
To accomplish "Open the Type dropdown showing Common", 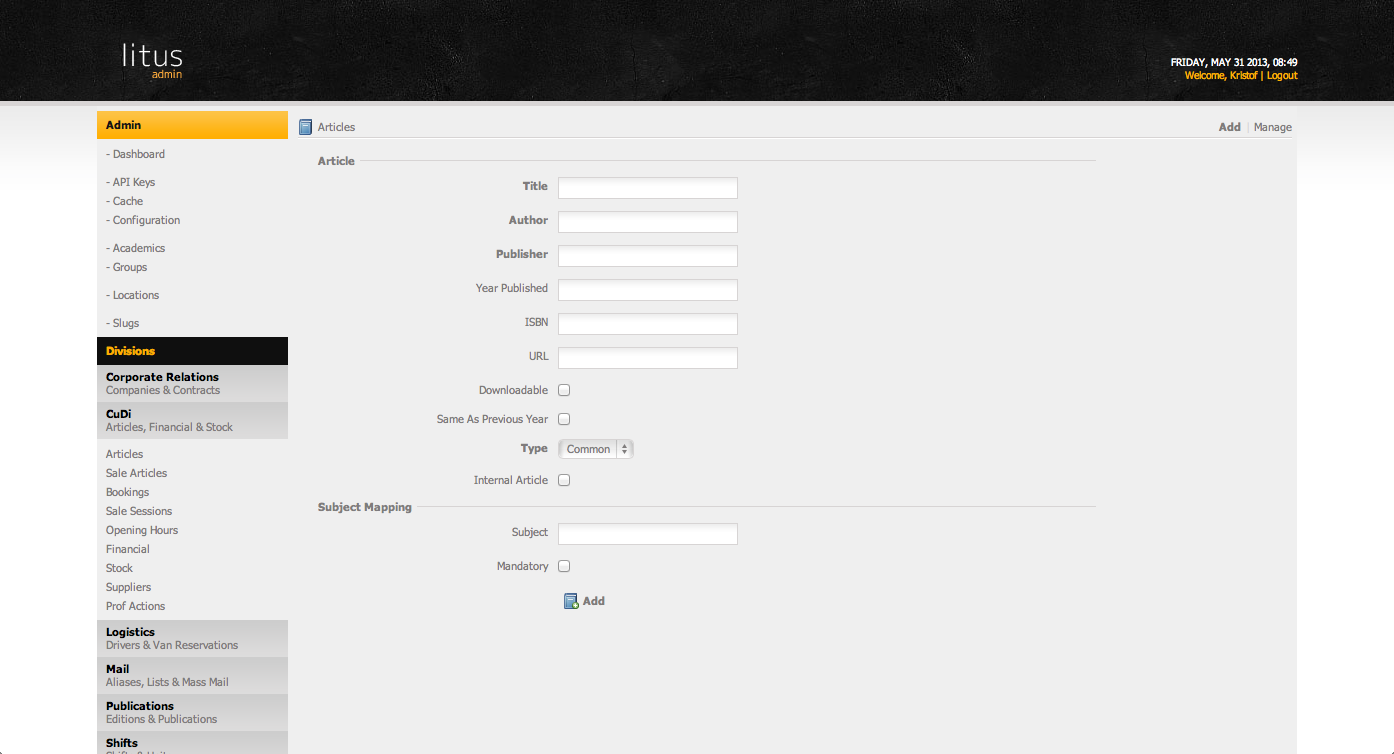I will 596,449.
